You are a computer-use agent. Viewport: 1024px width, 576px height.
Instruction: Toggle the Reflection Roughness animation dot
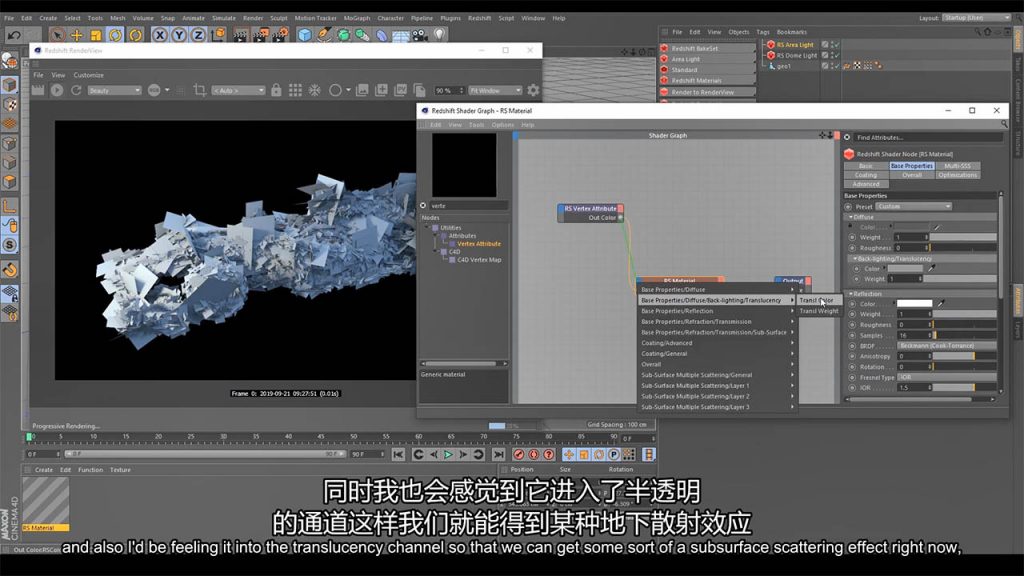[852, 325]
